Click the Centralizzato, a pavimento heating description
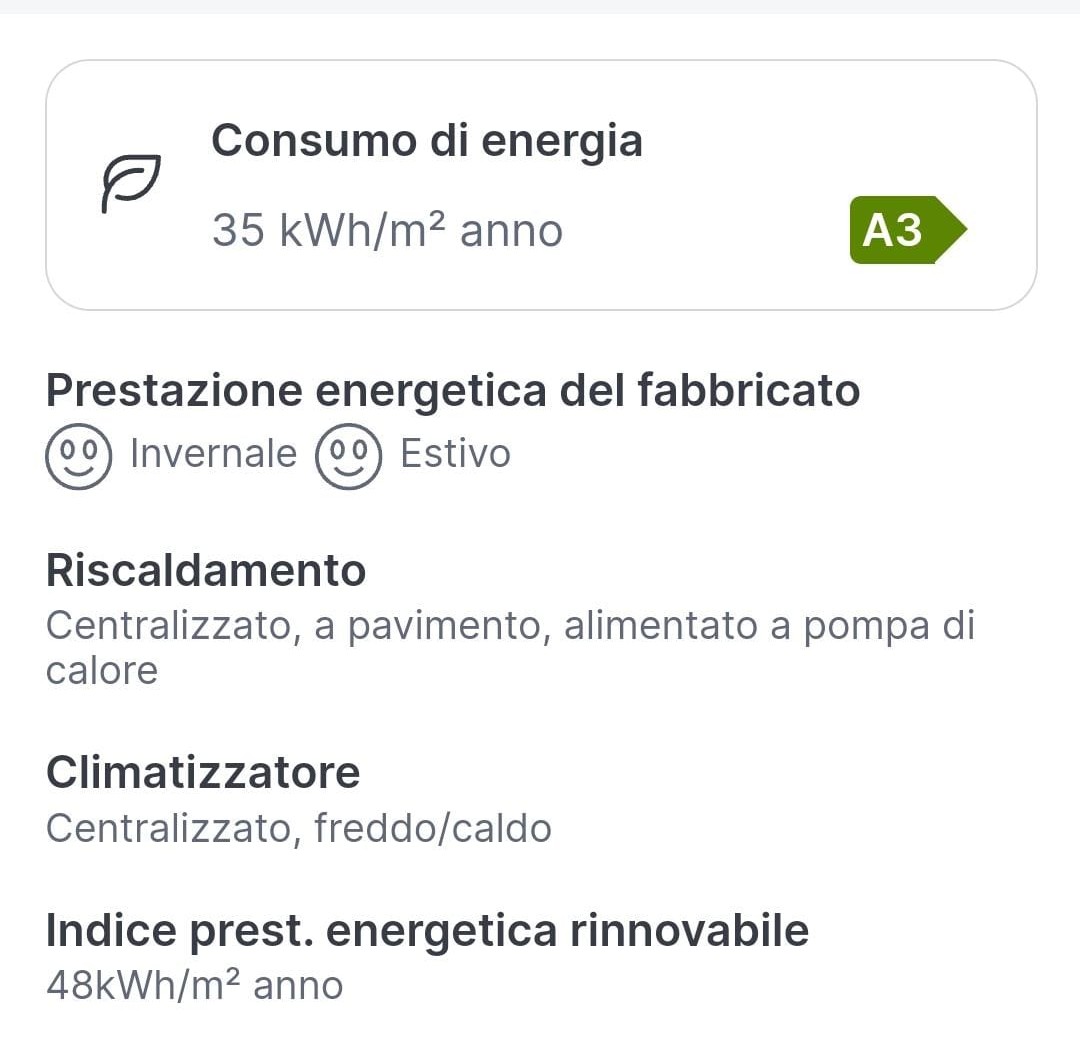 point(510,648)
